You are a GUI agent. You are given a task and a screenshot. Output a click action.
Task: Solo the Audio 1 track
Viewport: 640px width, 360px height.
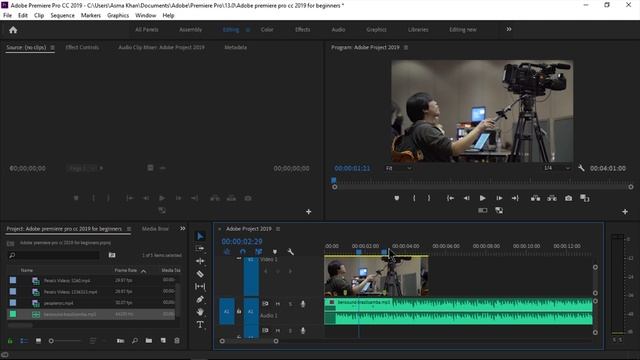pyautogui.click(x=290, y=304)
